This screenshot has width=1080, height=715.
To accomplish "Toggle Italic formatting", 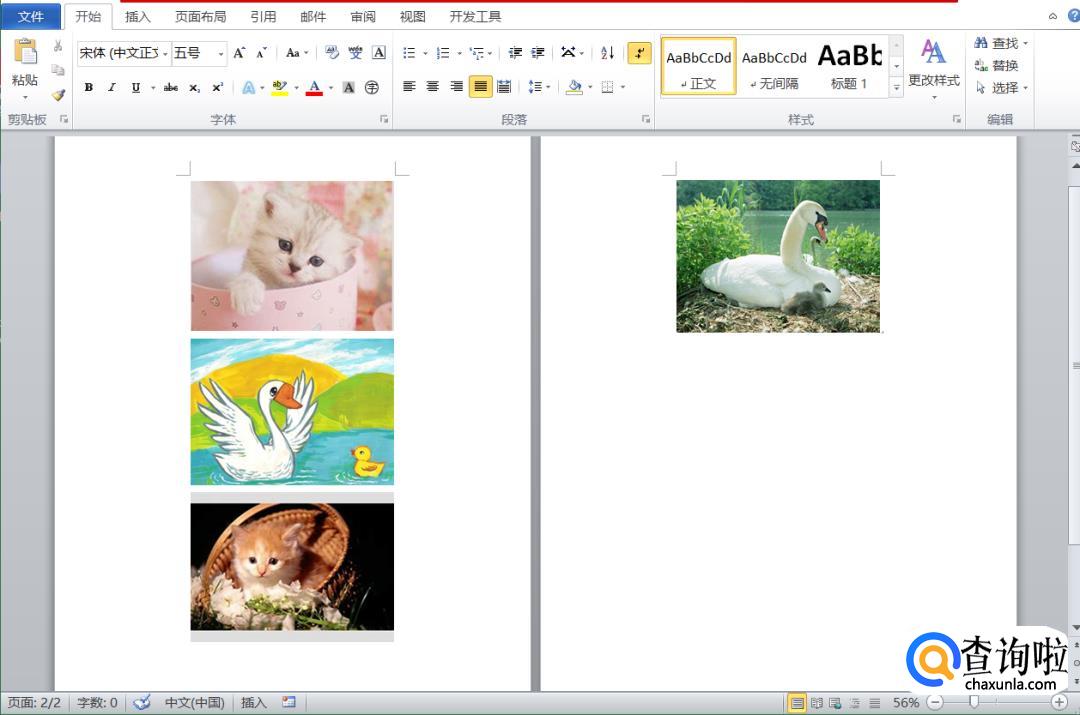I will pos(112,88).
